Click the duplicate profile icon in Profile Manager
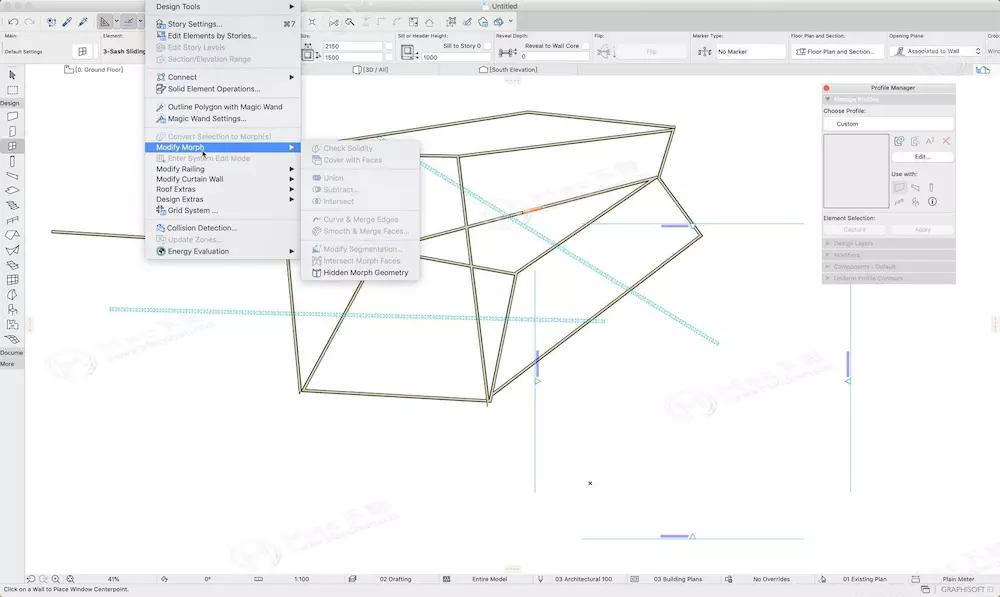The height and width of the screenshot is (597, 1000). [915, 141]
